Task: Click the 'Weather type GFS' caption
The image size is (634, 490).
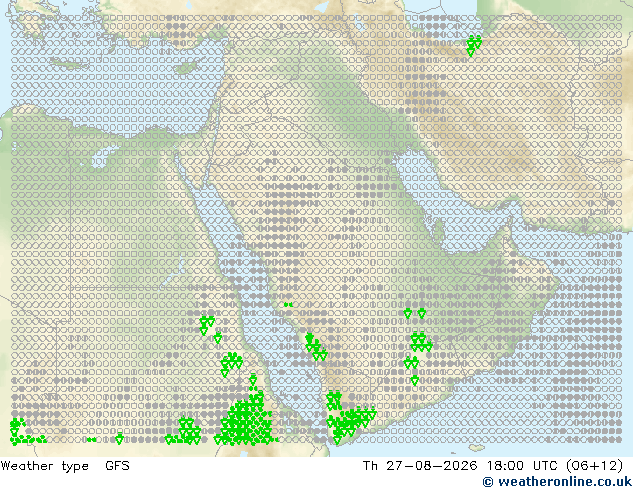Action: pyautogui.click(x=65, y=466)
